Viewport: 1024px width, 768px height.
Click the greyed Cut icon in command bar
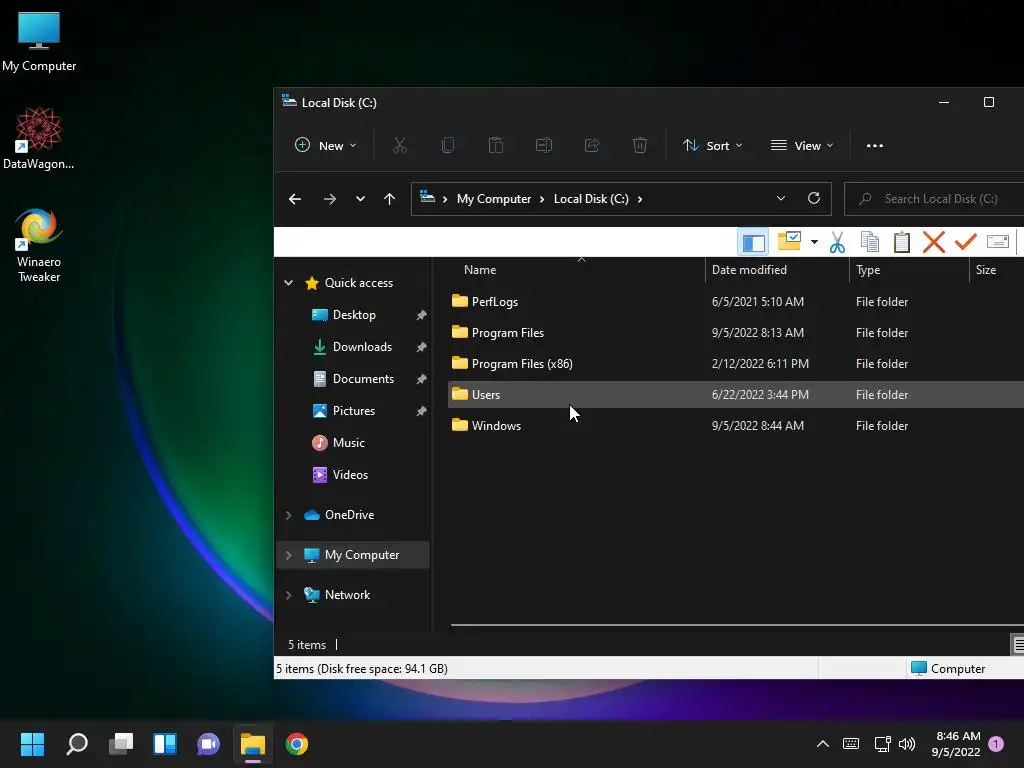click(x=400, y=146)
